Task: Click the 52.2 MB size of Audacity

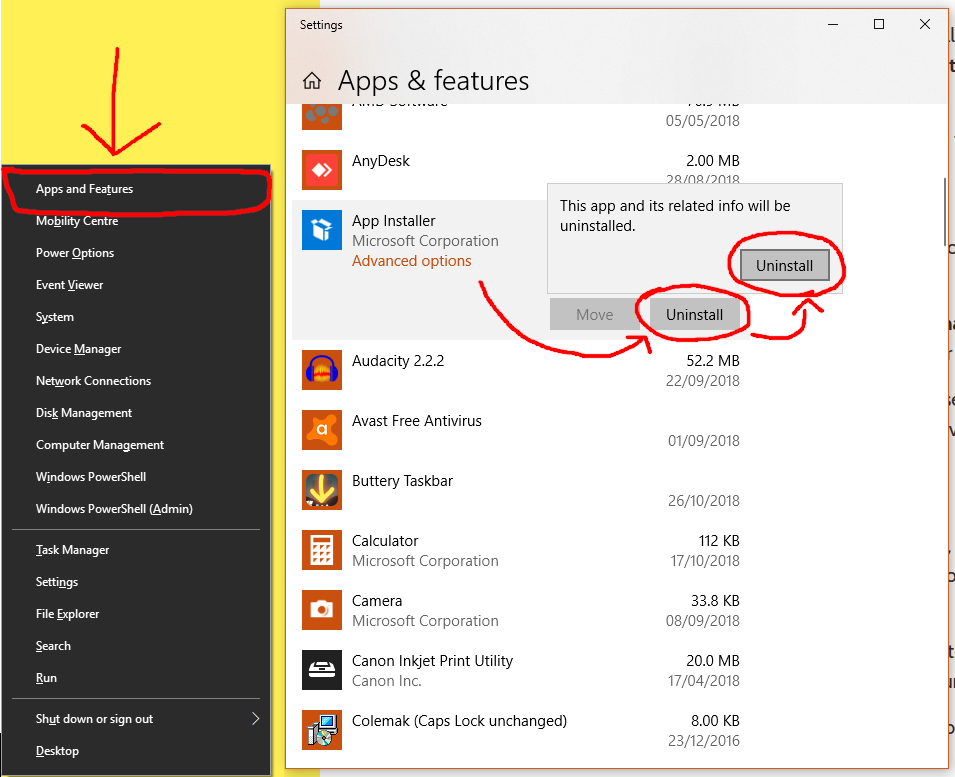Action: (713, 360)
